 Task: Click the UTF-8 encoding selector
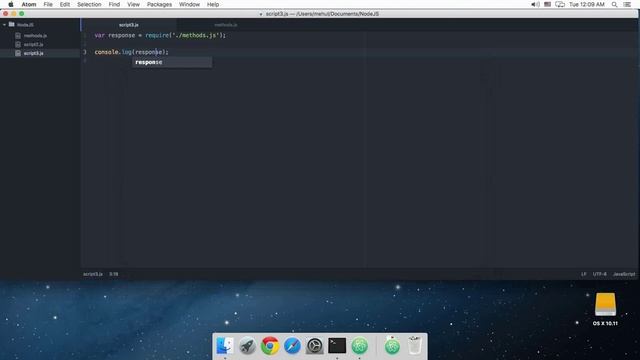tap(600, 274)
